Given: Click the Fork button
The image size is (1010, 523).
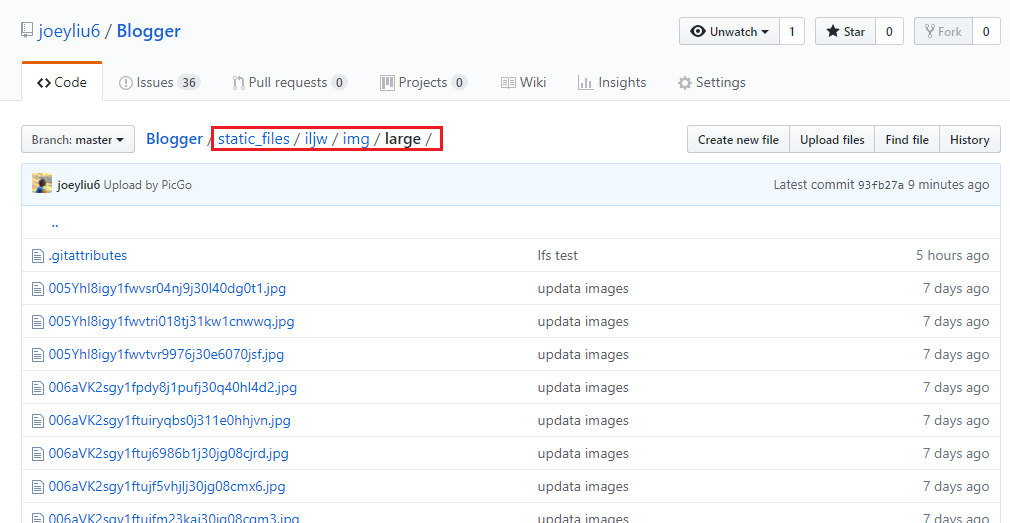Looking at the screenshot, I should point(943,32).
